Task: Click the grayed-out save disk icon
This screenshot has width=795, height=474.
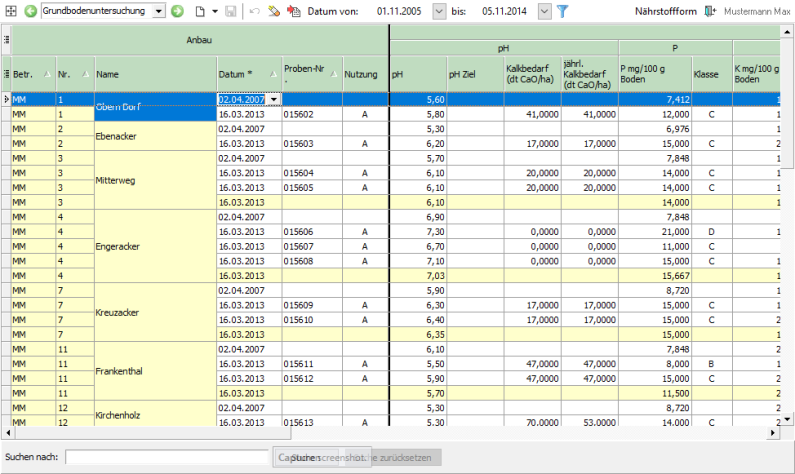Action: click(x=231, y=11)
